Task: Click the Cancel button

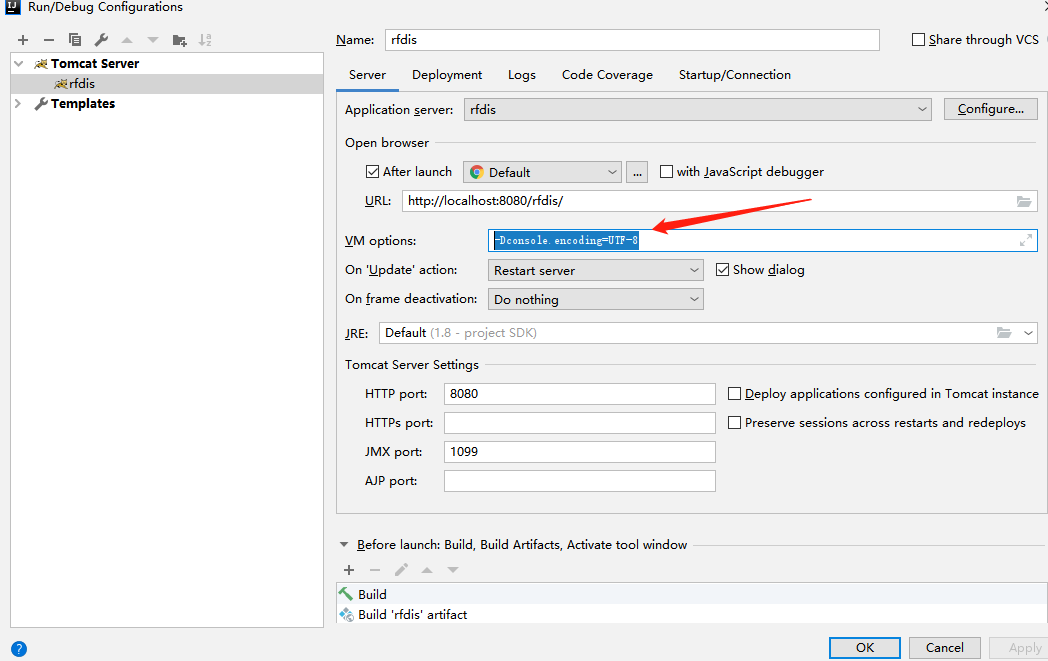Action: [x=944, y=648]
